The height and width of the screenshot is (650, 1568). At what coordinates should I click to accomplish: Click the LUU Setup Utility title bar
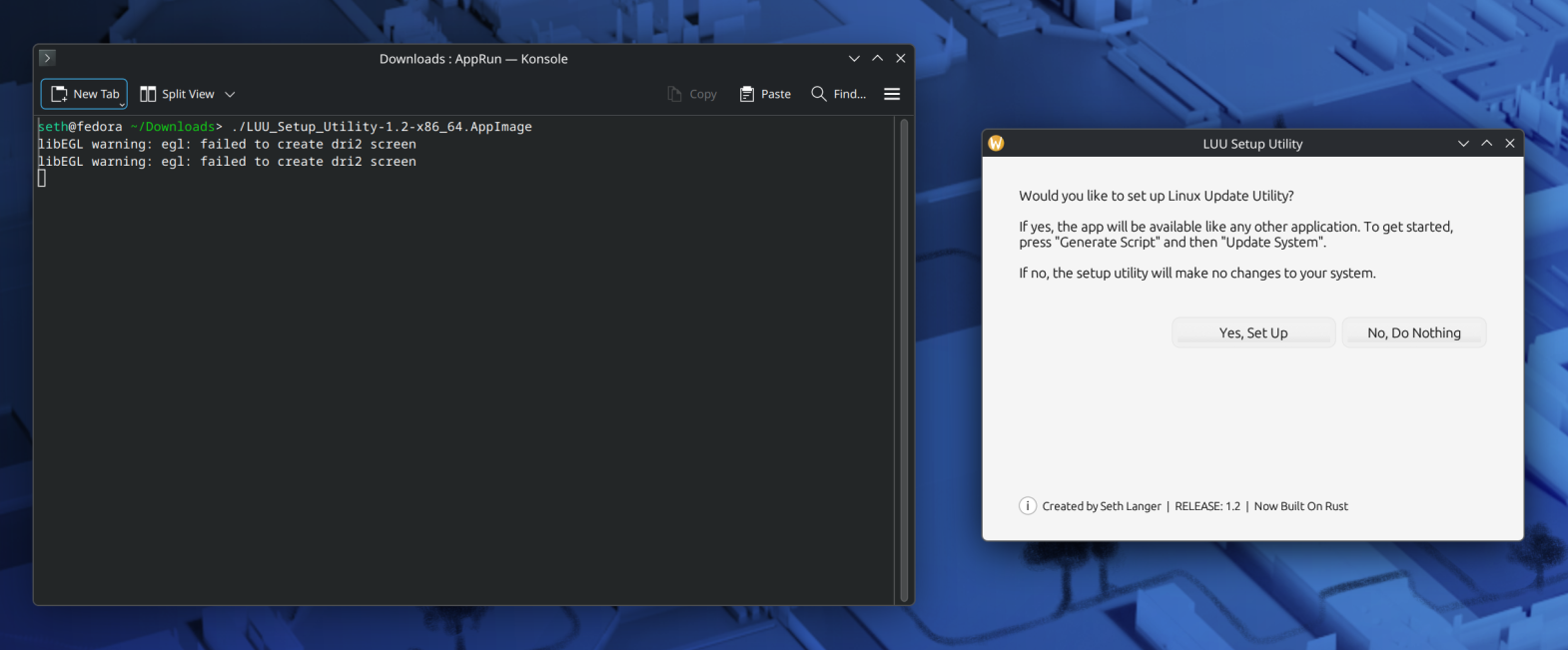click(1252, 144)
